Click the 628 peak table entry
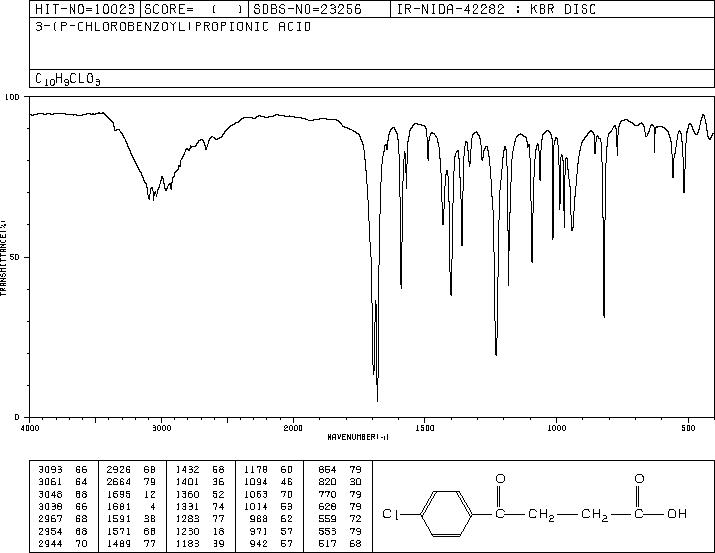The width and height of the screenshot is (715, 553). [x=340, y=506]
